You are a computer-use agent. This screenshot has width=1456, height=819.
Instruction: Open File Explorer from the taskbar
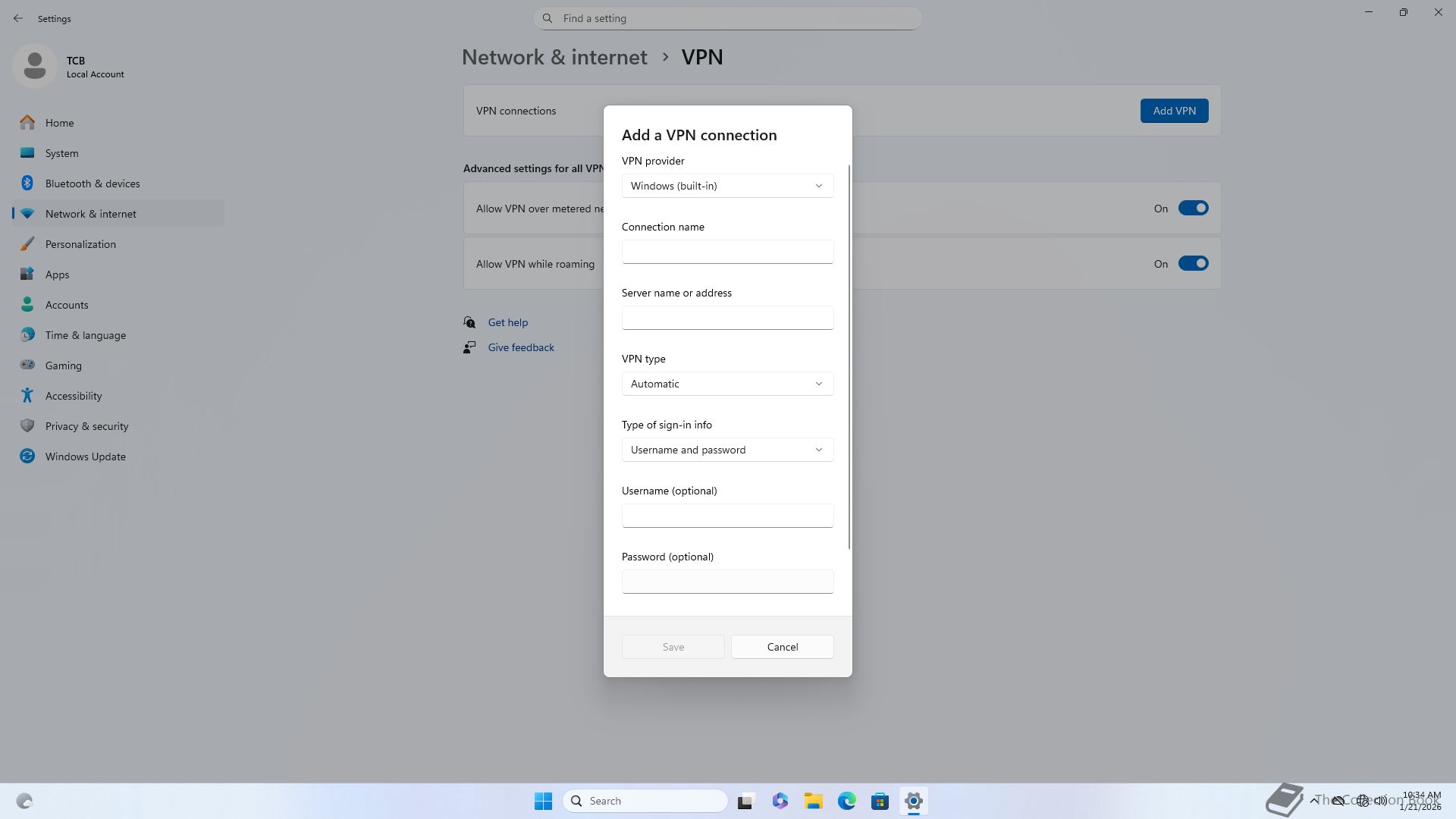813,801
